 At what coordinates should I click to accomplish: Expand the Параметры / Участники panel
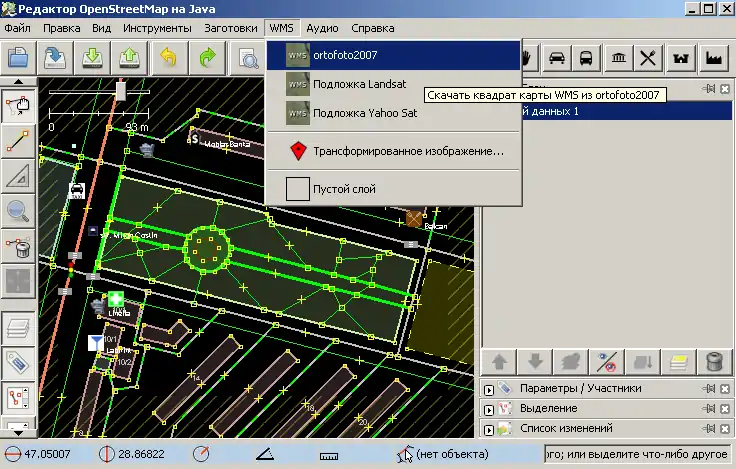click(x=489, y=388)
